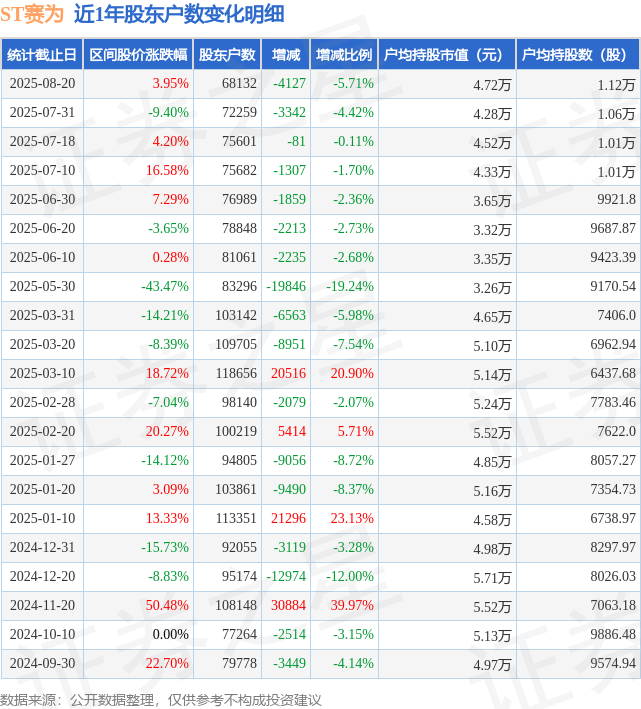This screenshot has height=709, width=641.
Task: Click the ST赛为 stock name in title
Action: [32, 15]
